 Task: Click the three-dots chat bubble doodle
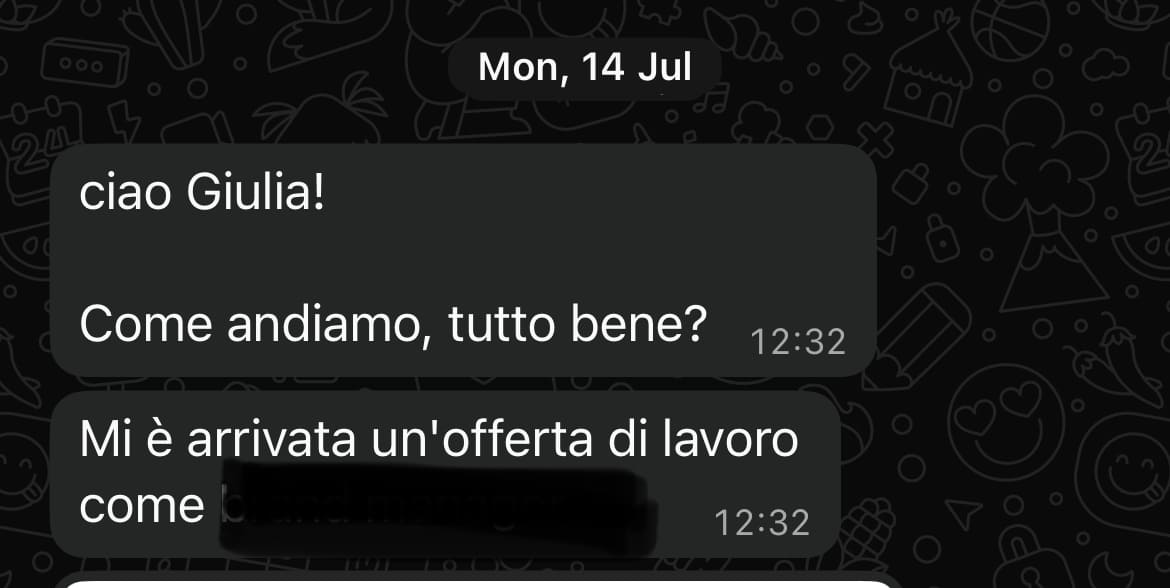click(85, 63)
